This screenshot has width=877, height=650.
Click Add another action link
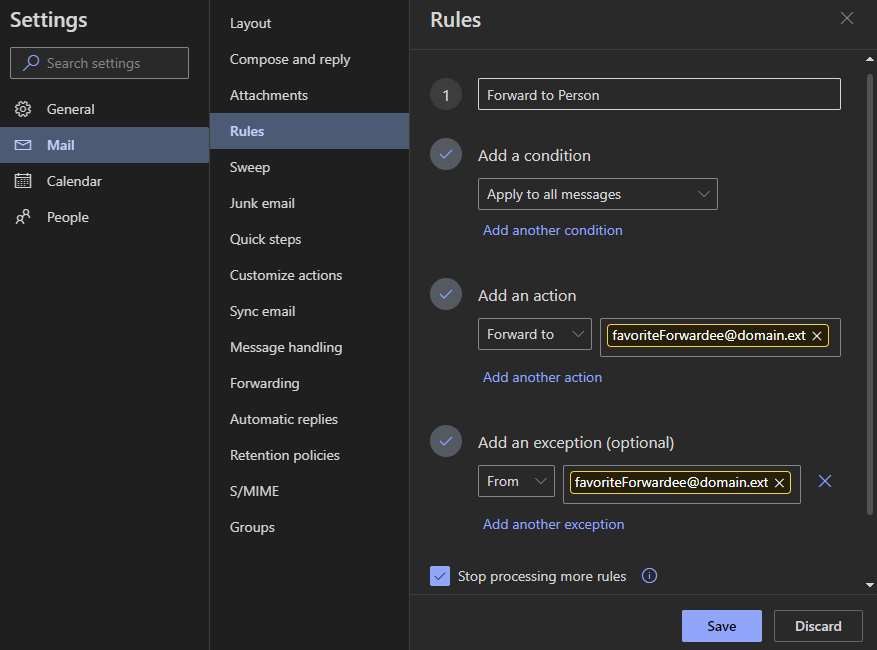tap(543, 378)
